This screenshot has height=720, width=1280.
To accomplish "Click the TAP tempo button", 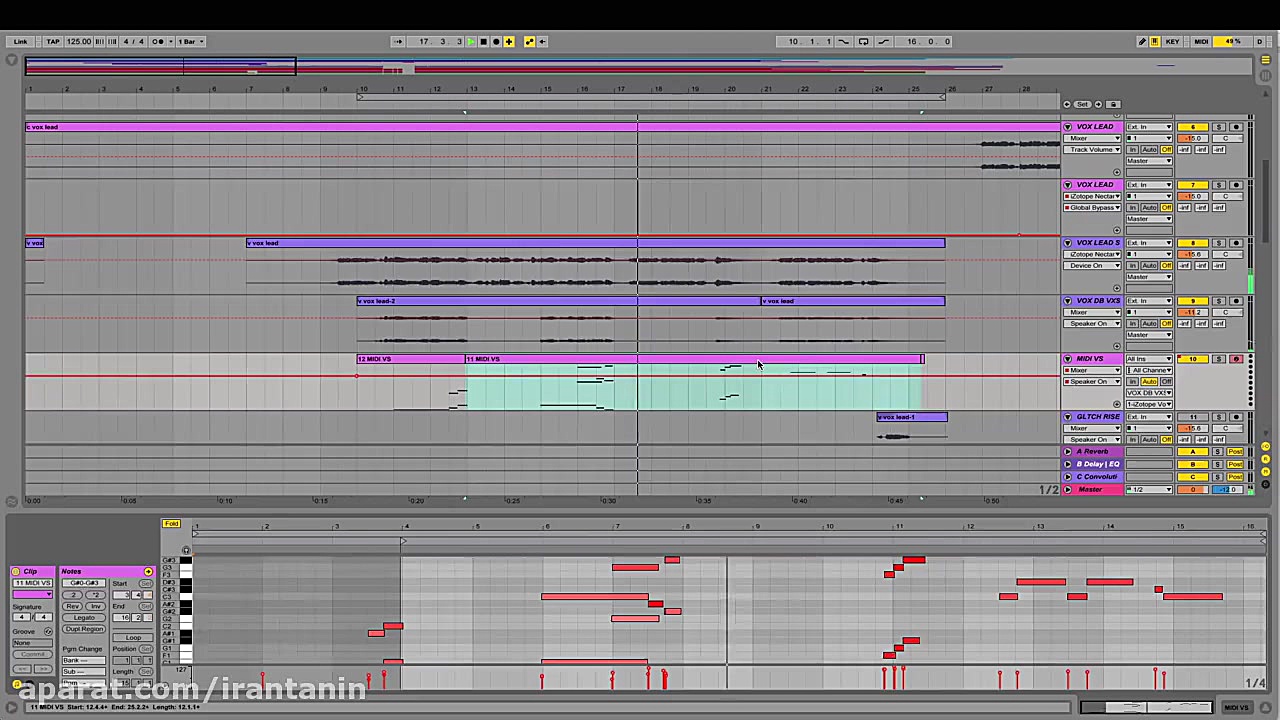I will coord(54,41).
